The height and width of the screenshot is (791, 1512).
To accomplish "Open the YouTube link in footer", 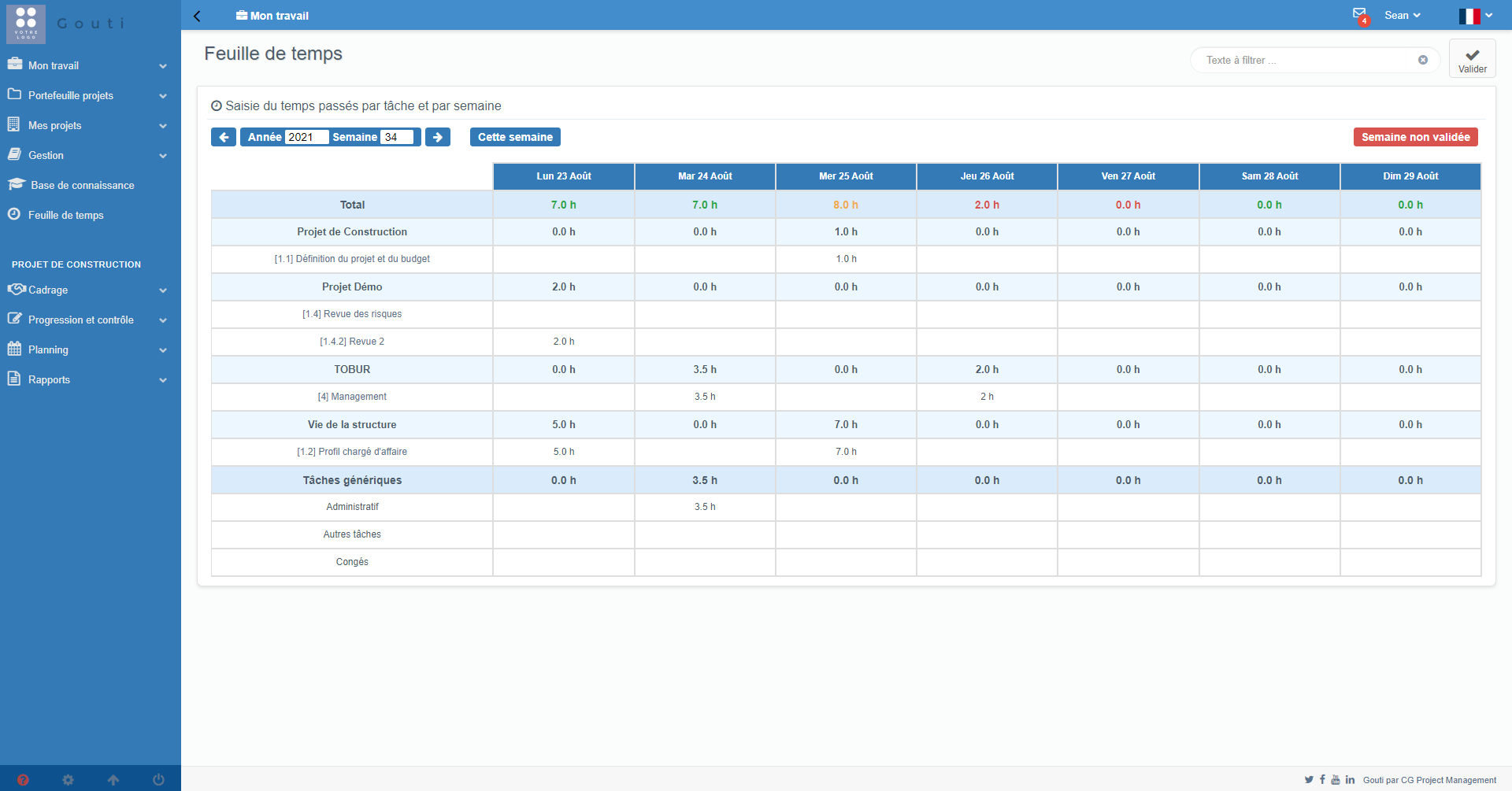I will [x=1336, y=780].
